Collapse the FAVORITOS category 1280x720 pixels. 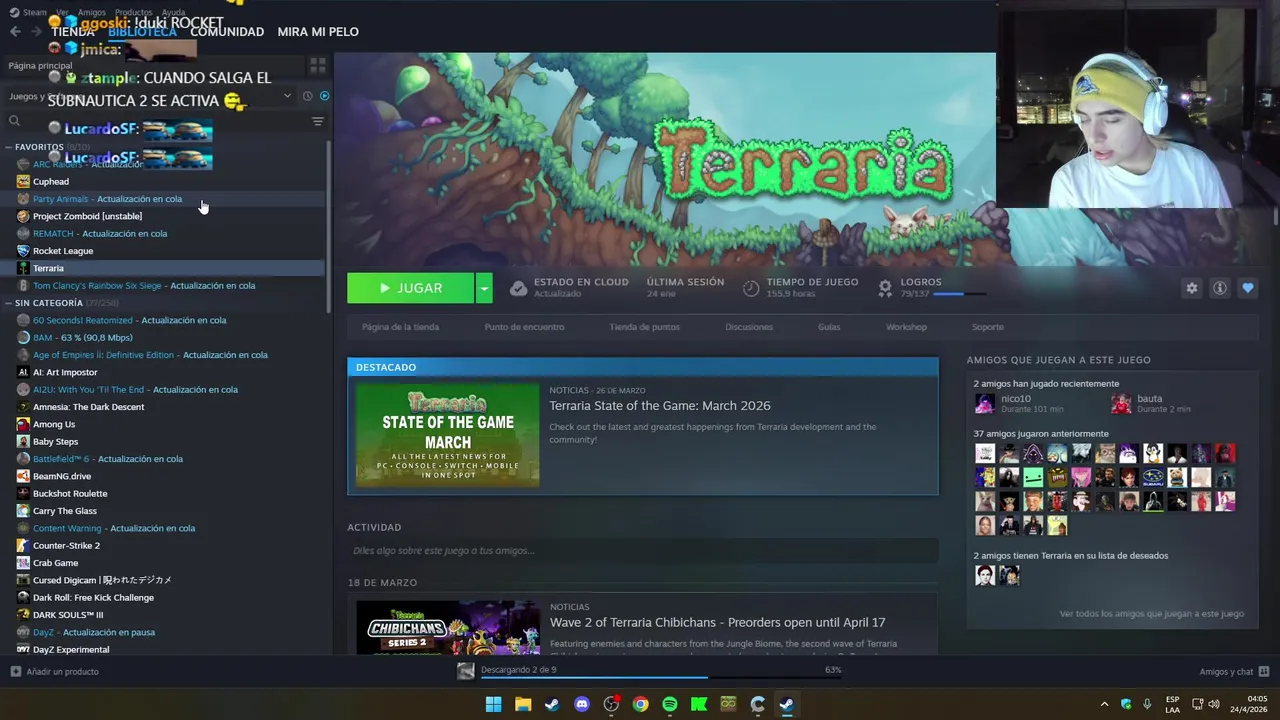(x=9, y=147)
